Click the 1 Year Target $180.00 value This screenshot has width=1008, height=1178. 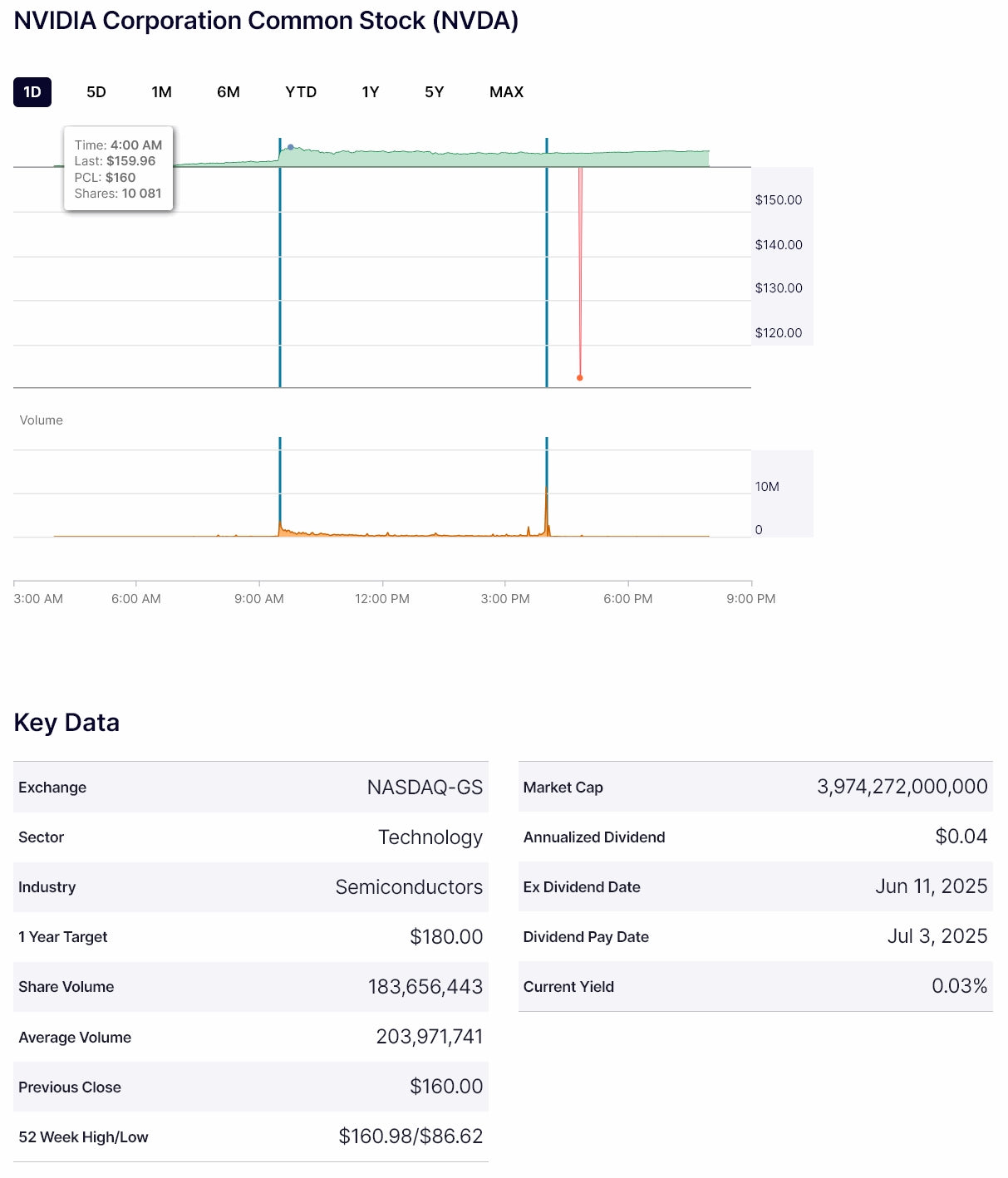pos(445,937)
